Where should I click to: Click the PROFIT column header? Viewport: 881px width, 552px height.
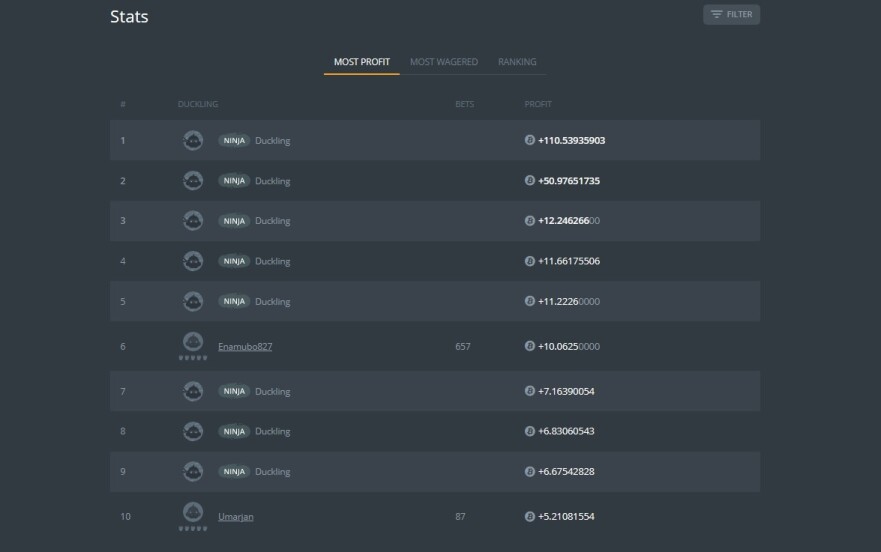click(x=538, y=104)
